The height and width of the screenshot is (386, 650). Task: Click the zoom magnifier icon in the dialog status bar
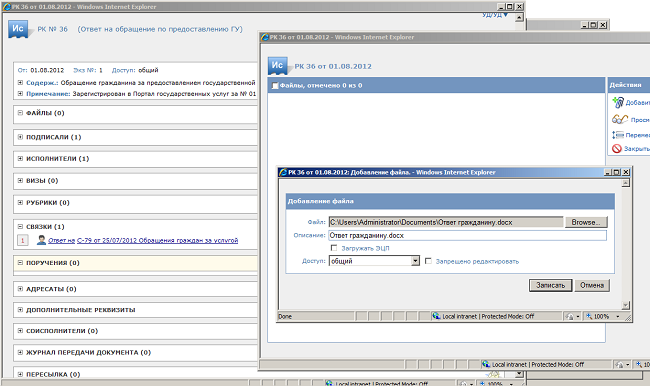[x=589, y=316]
